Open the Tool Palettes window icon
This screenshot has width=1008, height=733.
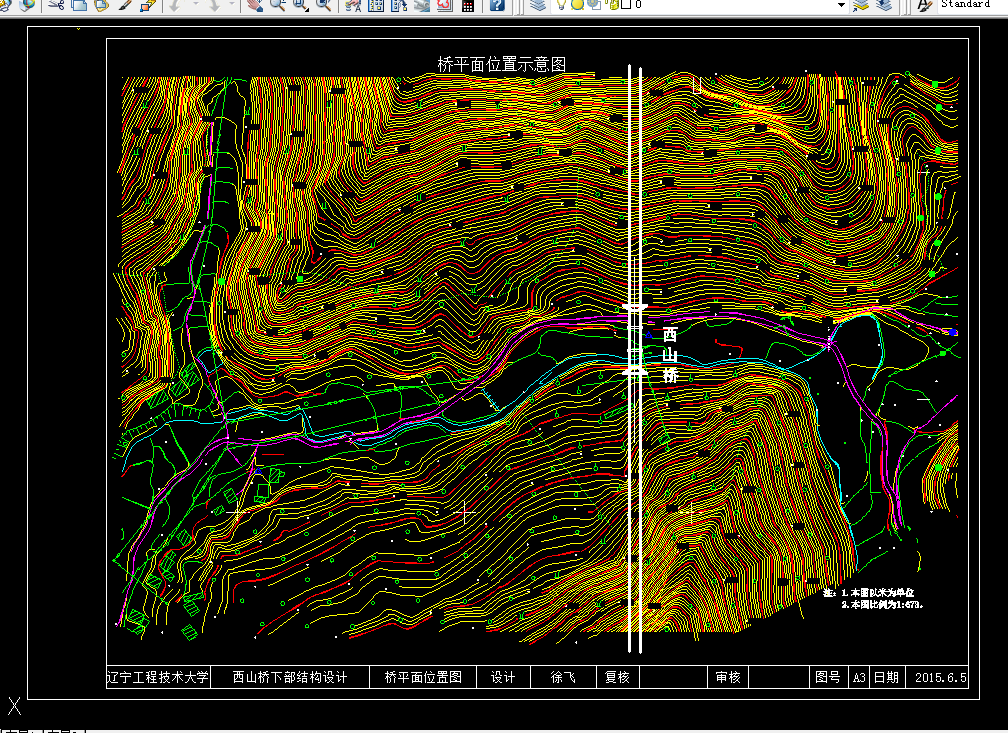(x=399, y=5)
